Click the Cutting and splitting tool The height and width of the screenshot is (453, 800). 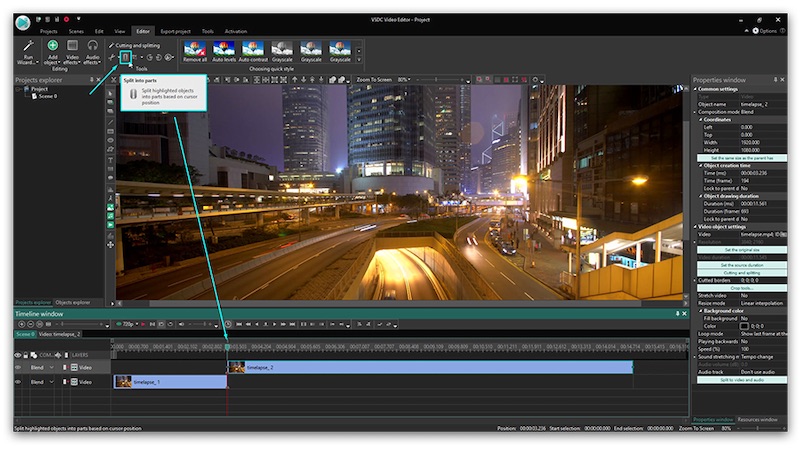tap(135, 45)
